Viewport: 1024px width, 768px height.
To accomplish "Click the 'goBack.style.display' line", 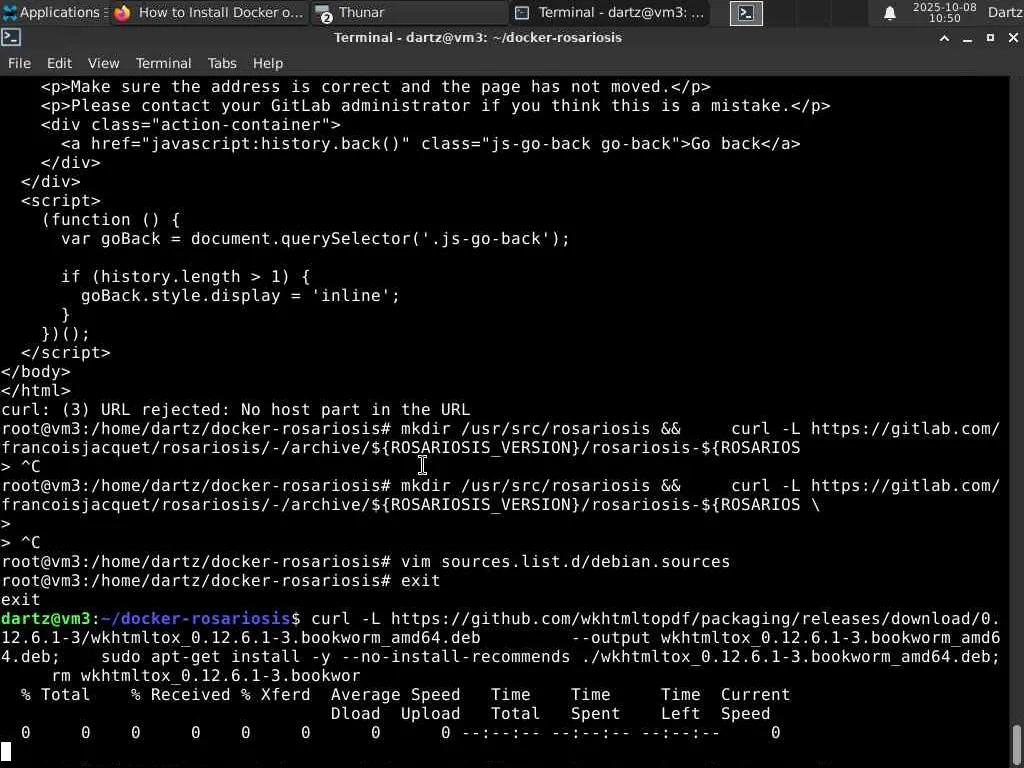I will click(240, 295).
